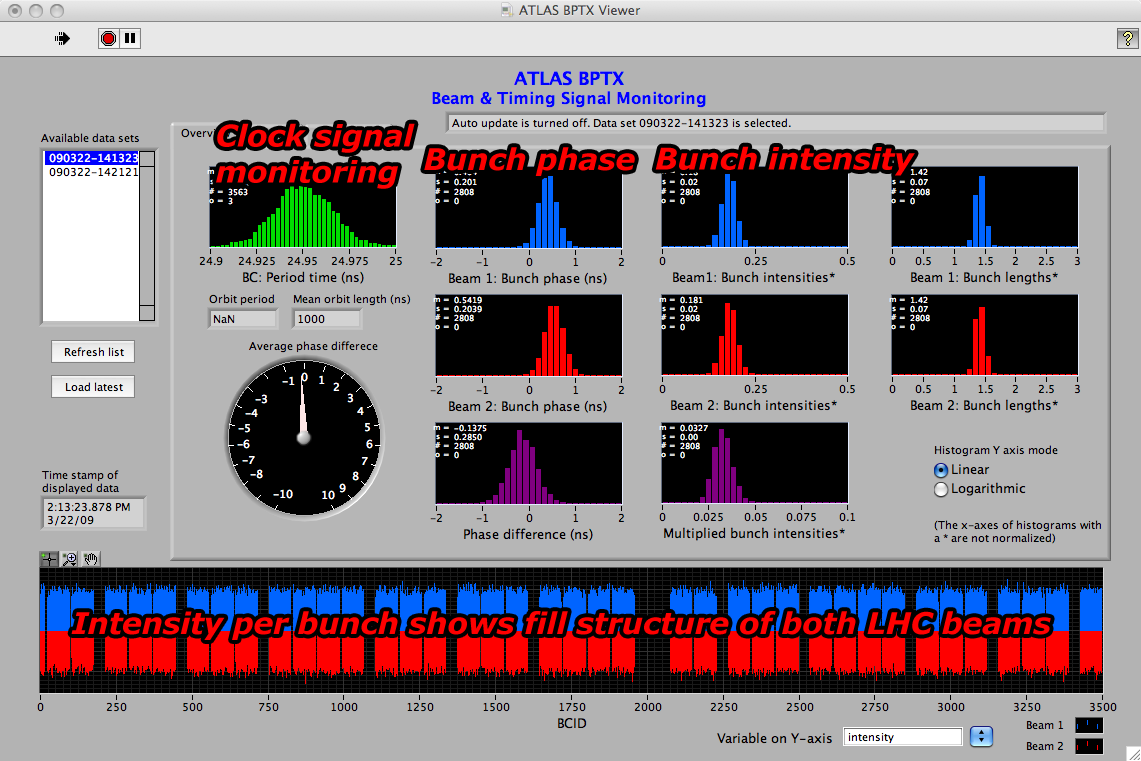Screen dimensions: 1141x761
Task: Select the crosshair cursor graph tool
Action: tap(49, 559)
